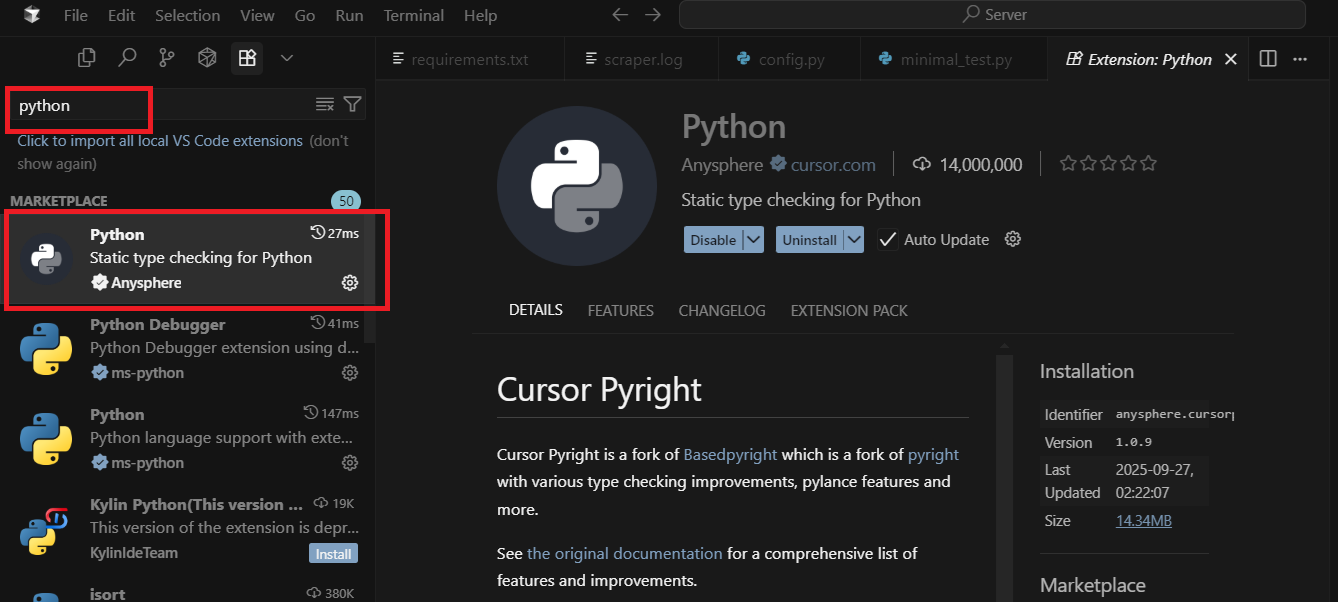The image size is (1338, 602).
Task: Switch to config.py tab
Action: pos(791,59)
